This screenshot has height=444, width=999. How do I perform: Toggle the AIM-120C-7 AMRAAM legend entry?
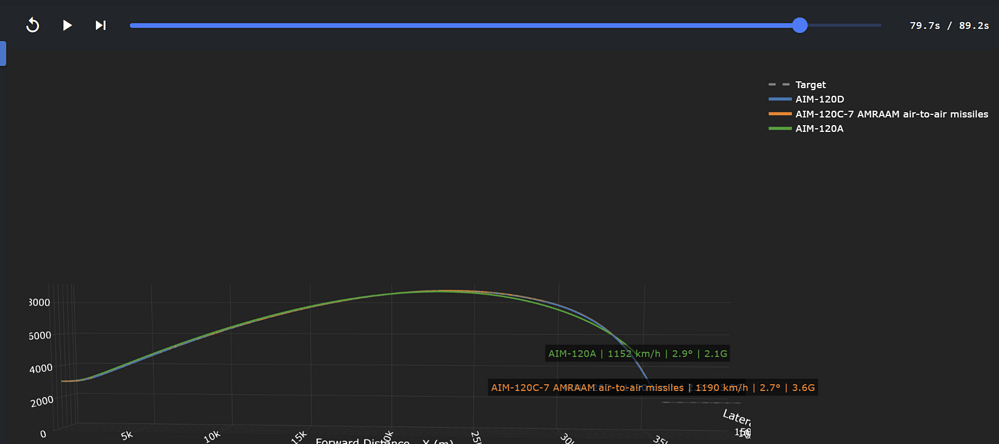(879, 114)
